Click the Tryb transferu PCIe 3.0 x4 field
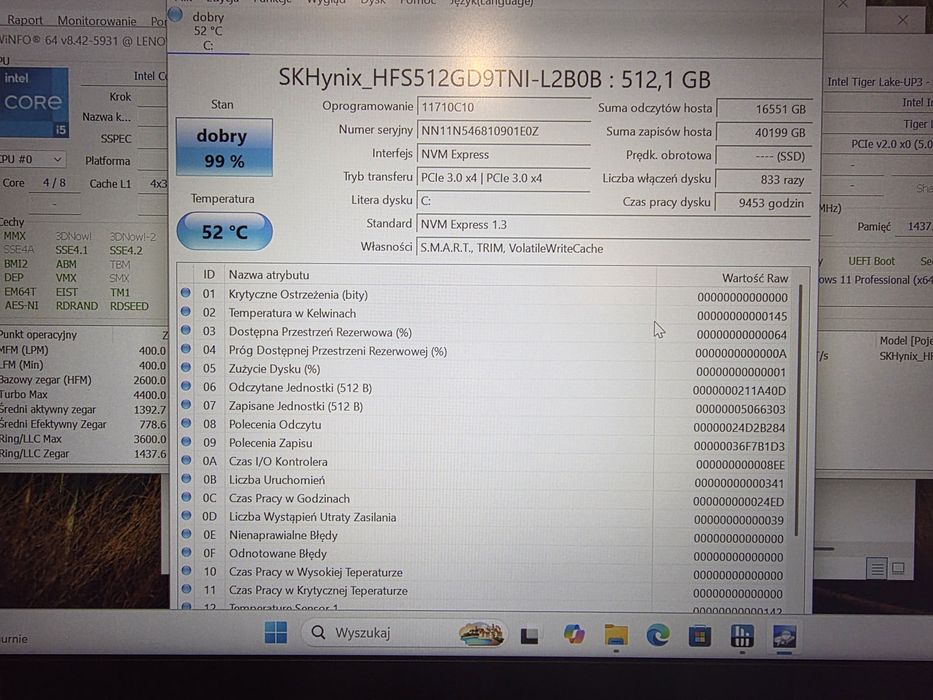 point(503,177)
